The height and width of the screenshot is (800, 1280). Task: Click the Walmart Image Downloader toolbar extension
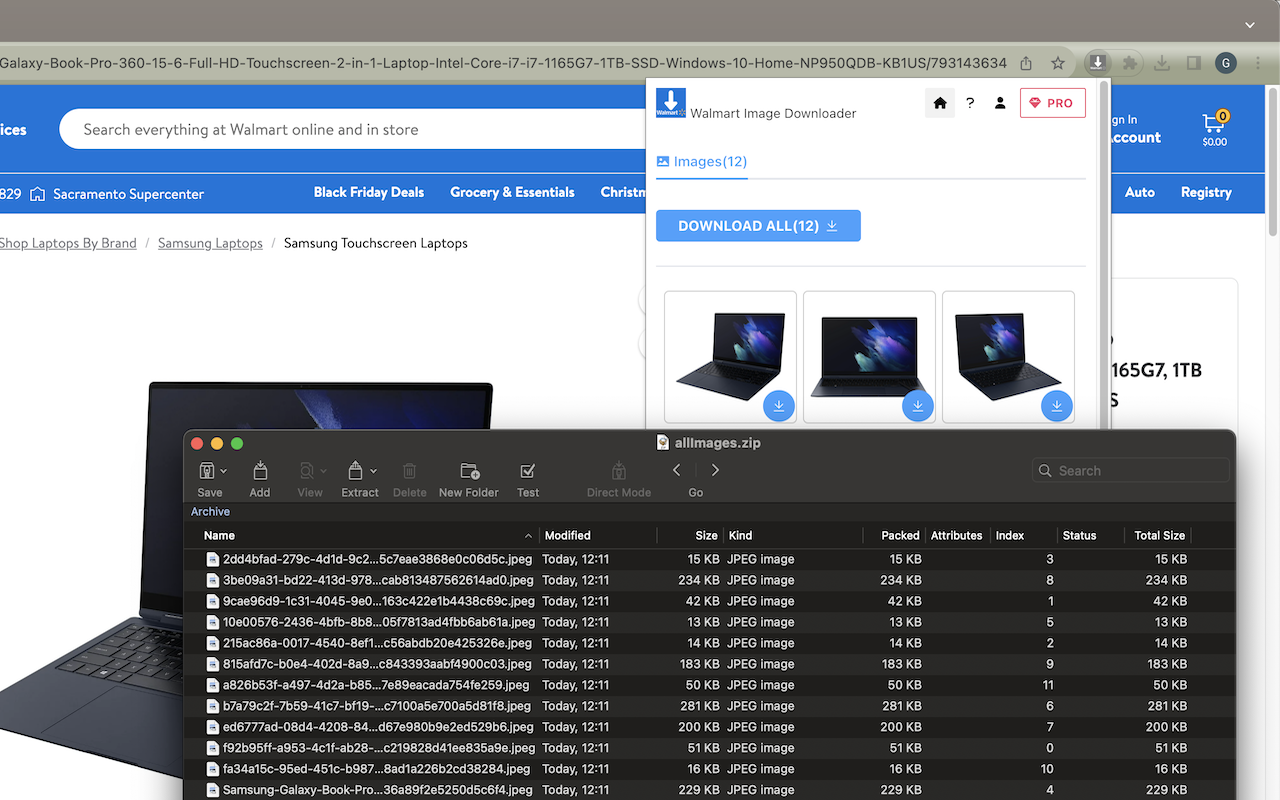coord(1097,63)
